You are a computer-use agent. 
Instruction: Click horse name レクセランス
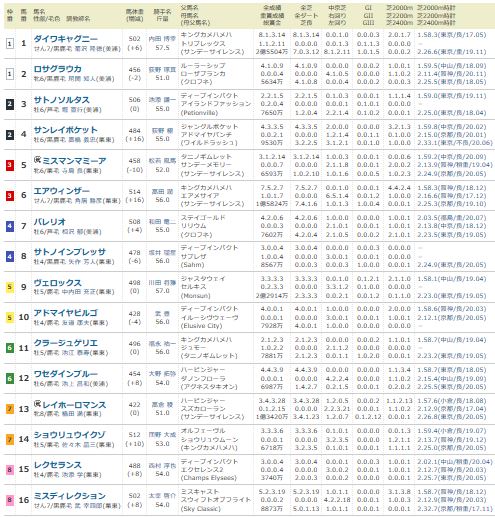pyautogui.click(x=58, y=465)
